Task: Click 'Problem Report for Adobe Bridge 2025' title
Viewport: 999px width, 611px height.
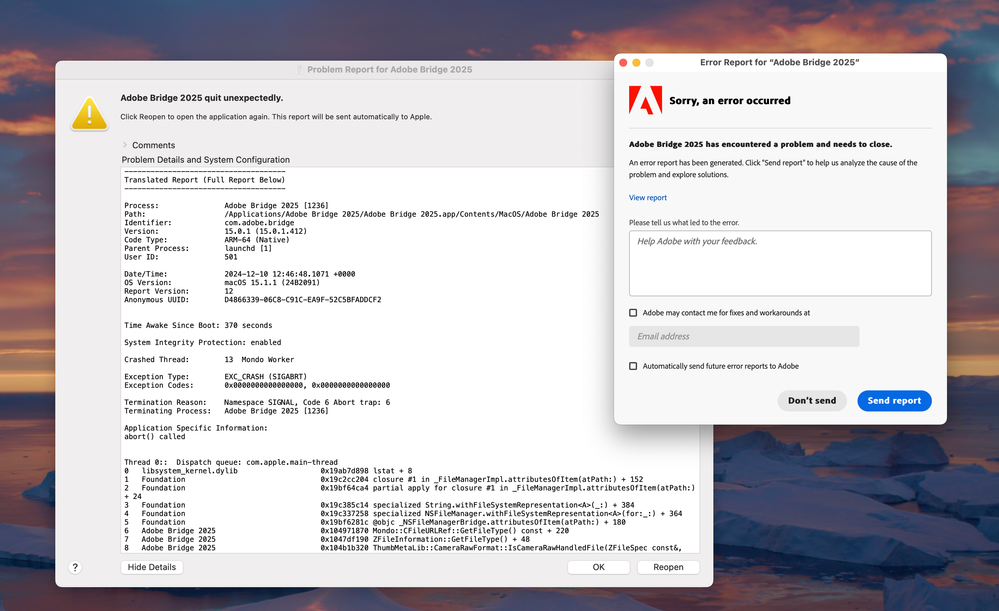Action: click(389, 69)
